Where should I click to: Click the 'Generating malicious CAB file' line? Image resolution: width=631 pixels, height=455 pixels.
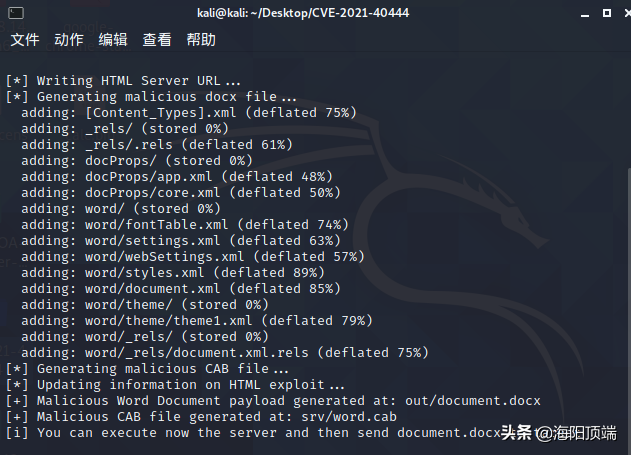pos(147,369)
